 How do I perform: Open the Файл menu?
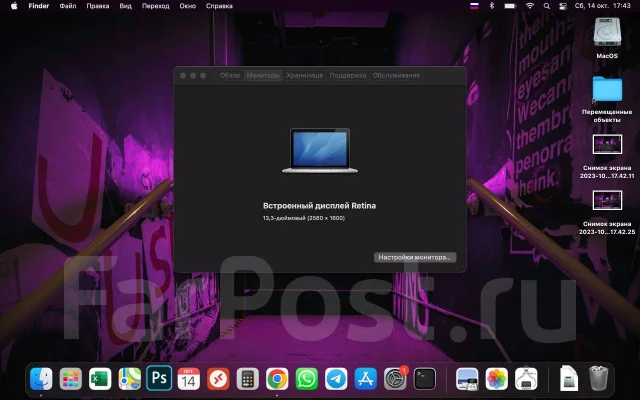pyautogui.click(x=68, y=6)
